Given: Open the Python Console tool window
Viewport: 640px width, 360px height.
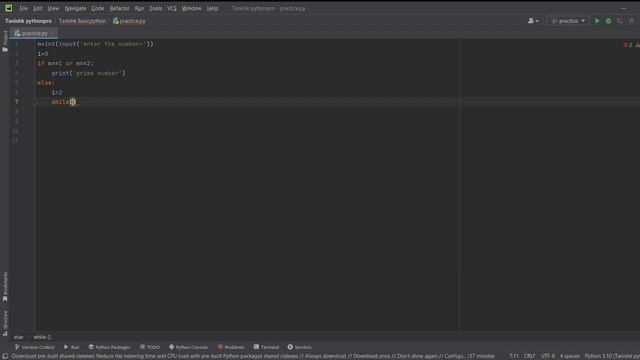Looking at the screenshot, I should click(x=188, y=347).
